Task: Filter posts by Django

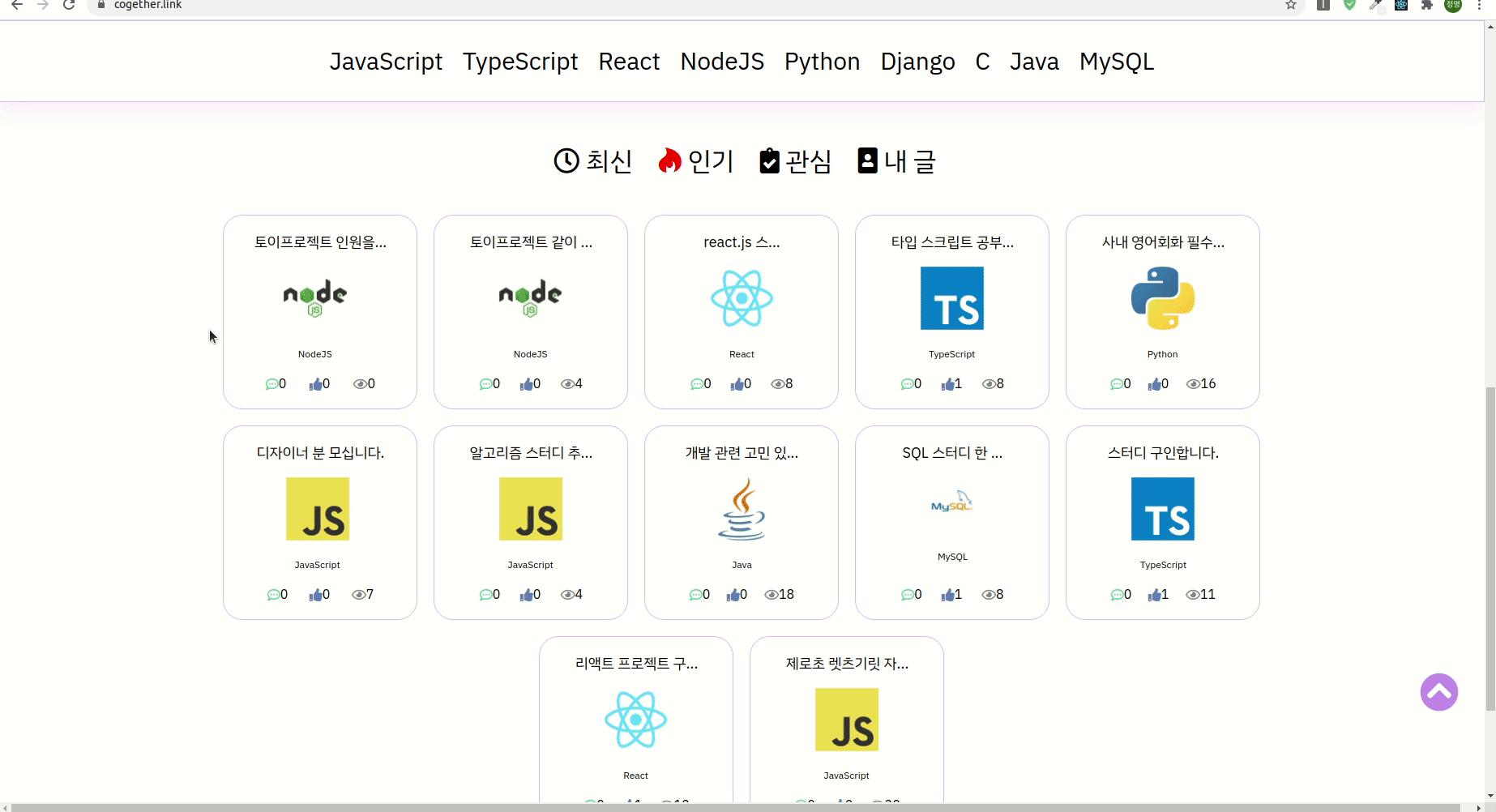Action: pos(917,62)
